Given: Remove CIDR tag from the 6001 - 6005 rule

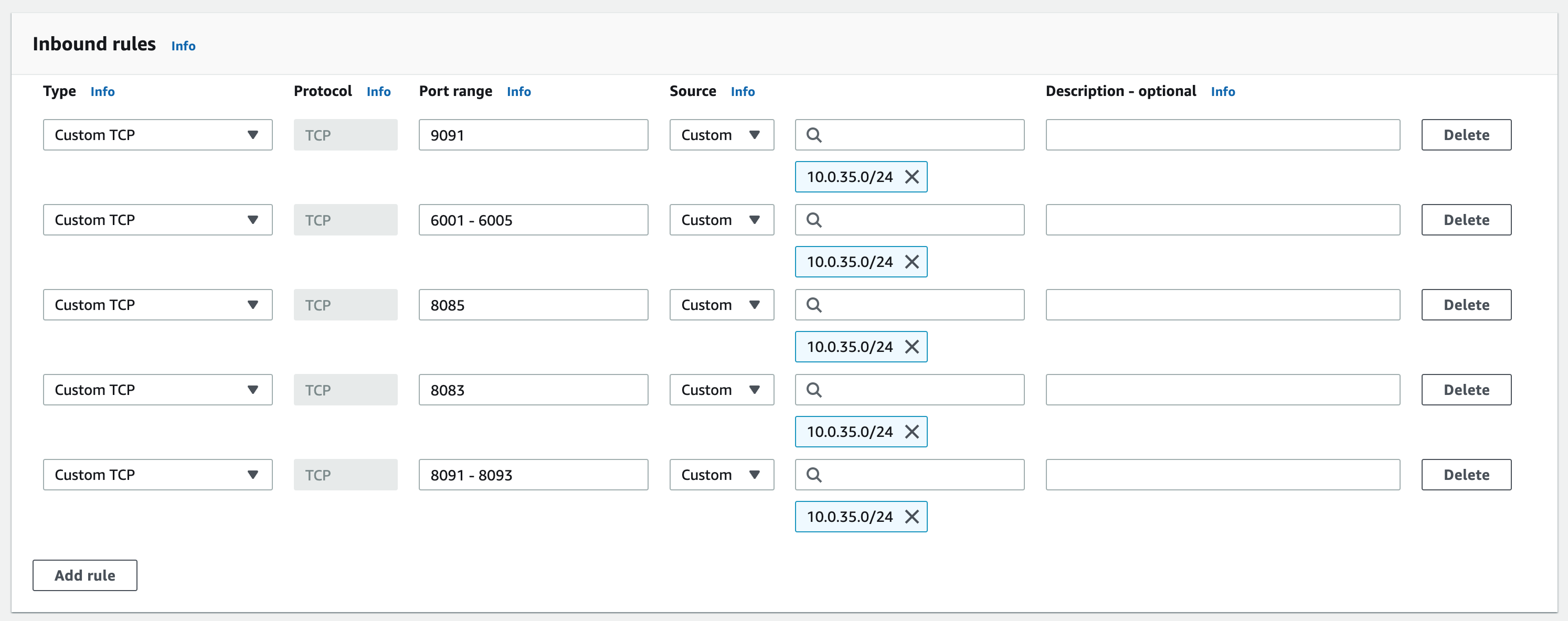Looking at the screenshot, I should tap(911, 262).
